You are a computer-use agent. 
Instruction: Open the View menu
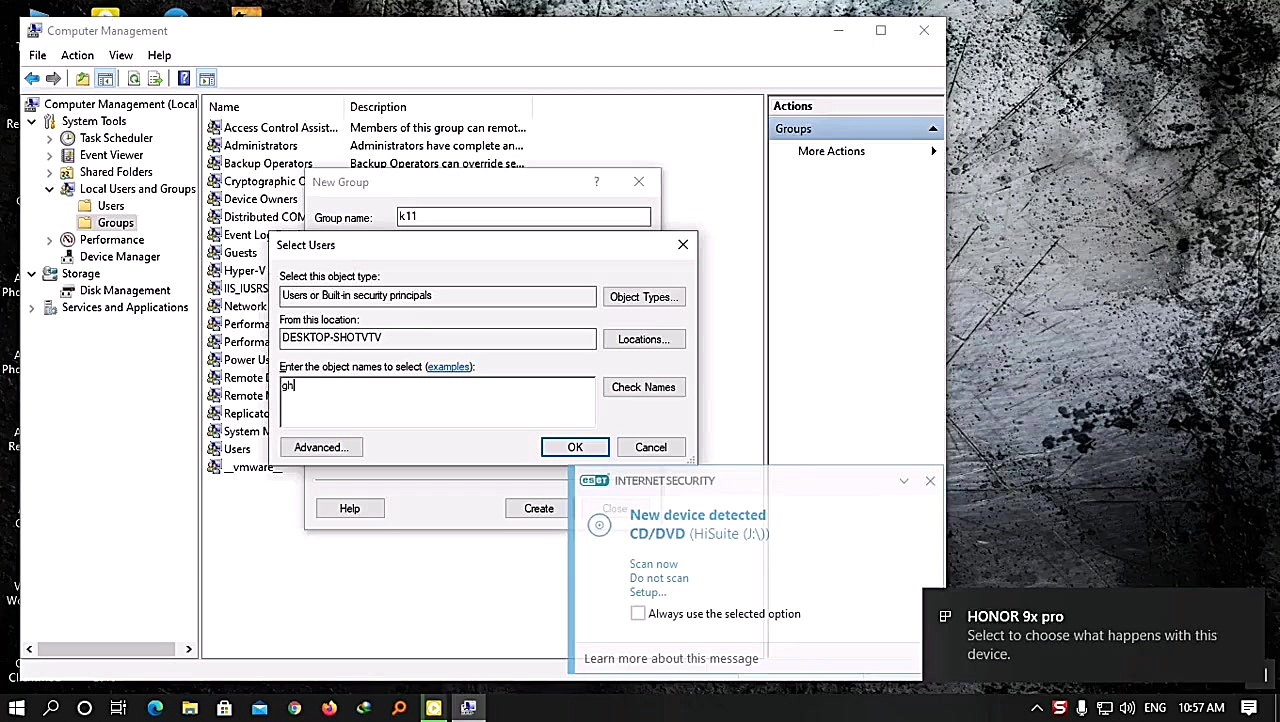120,55
